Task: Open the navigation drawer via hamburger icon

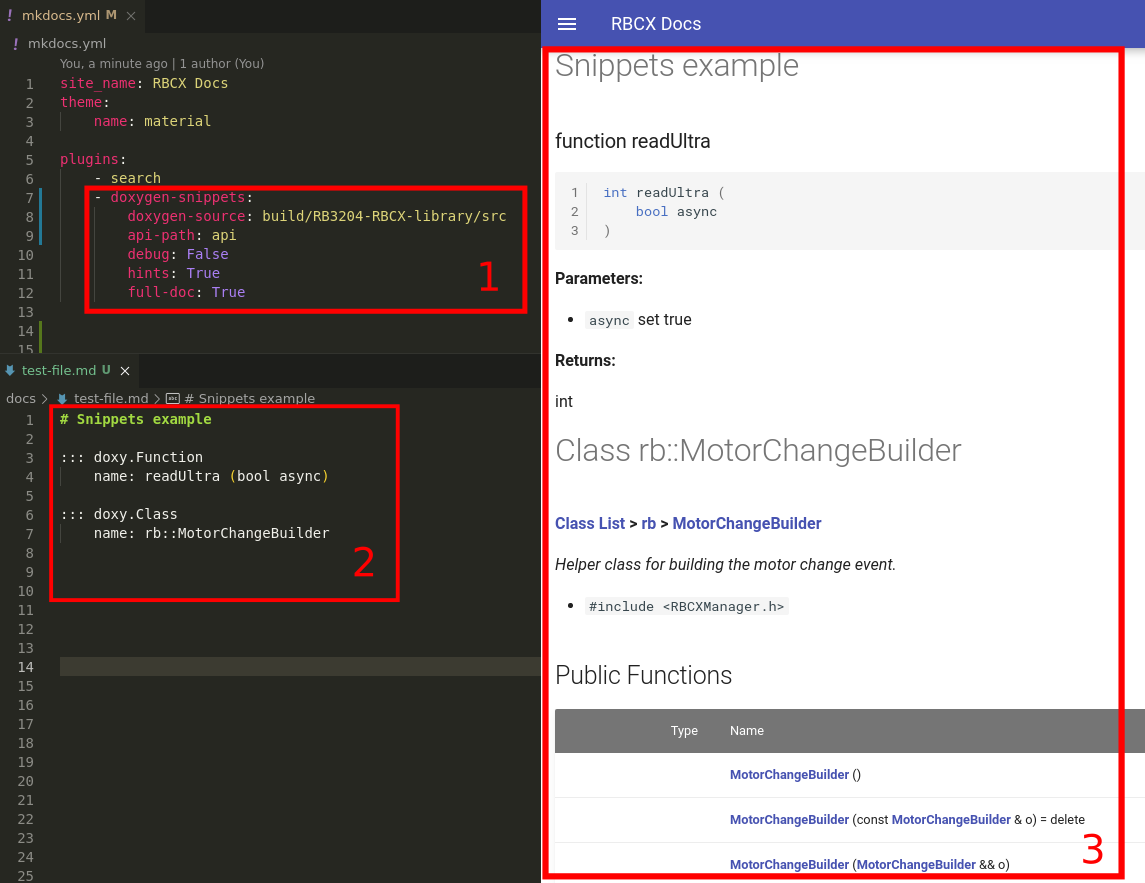Action: coord(567,24)
